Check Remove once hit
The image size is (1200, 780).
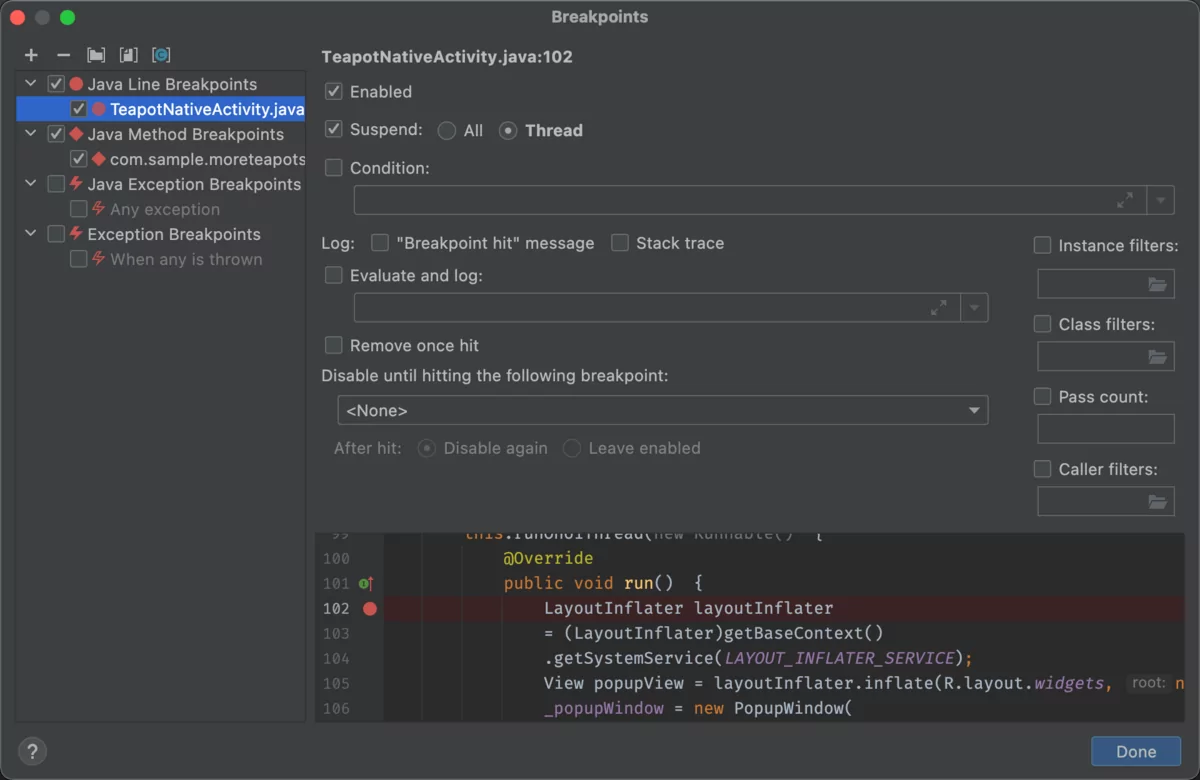pos(334,345)
